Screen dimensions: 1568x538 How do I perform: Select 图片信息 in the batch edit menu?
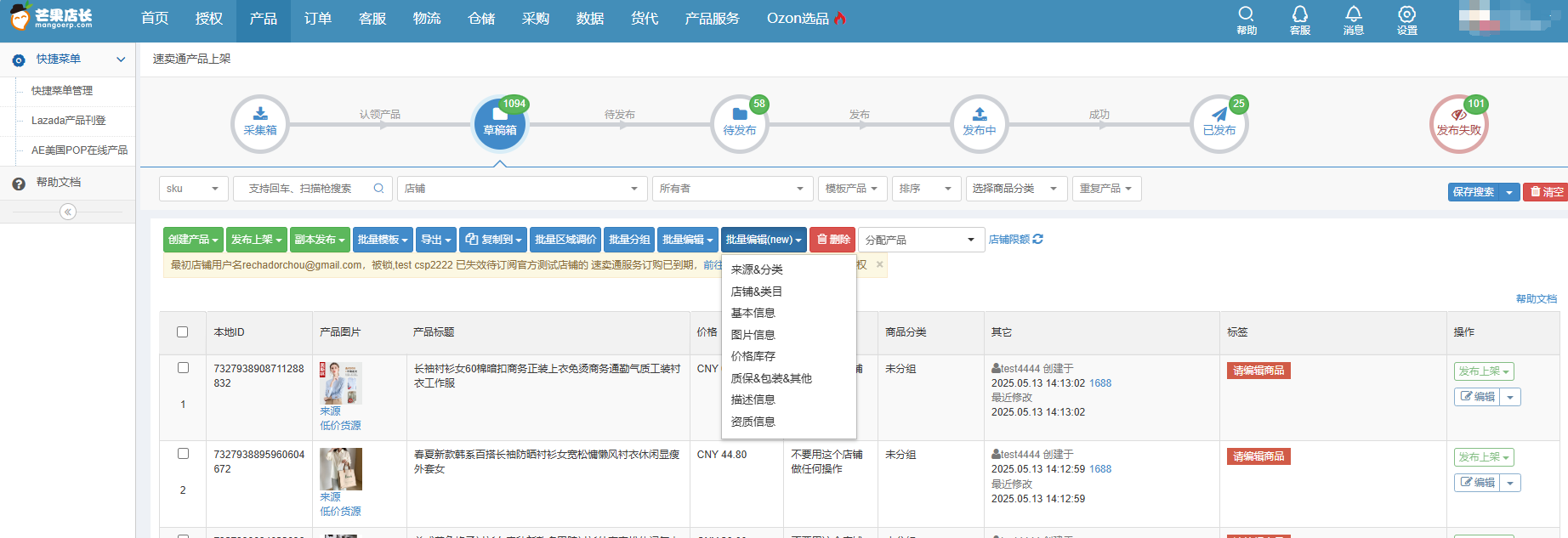[753, 335]
